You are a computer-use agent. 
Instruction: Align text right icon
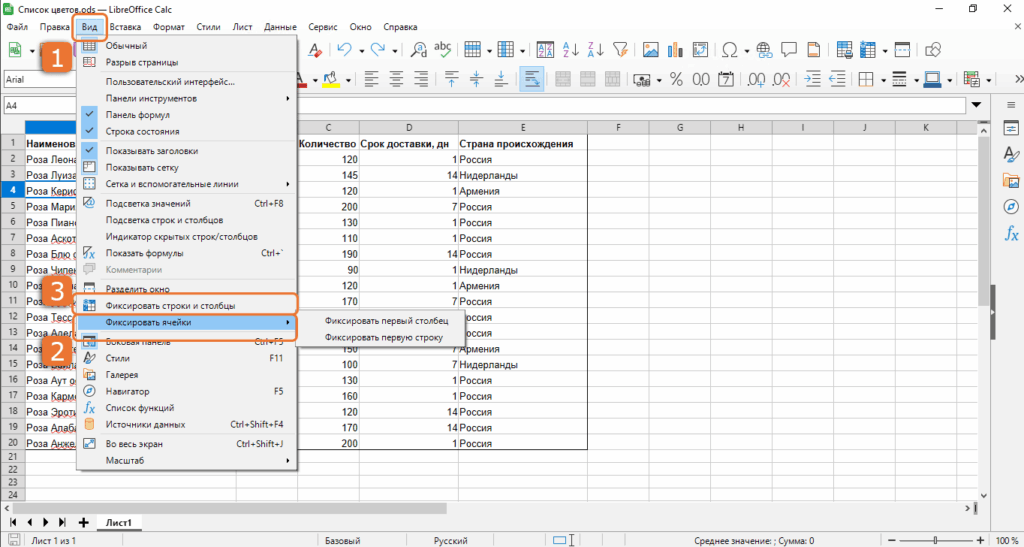pos(421,80)
